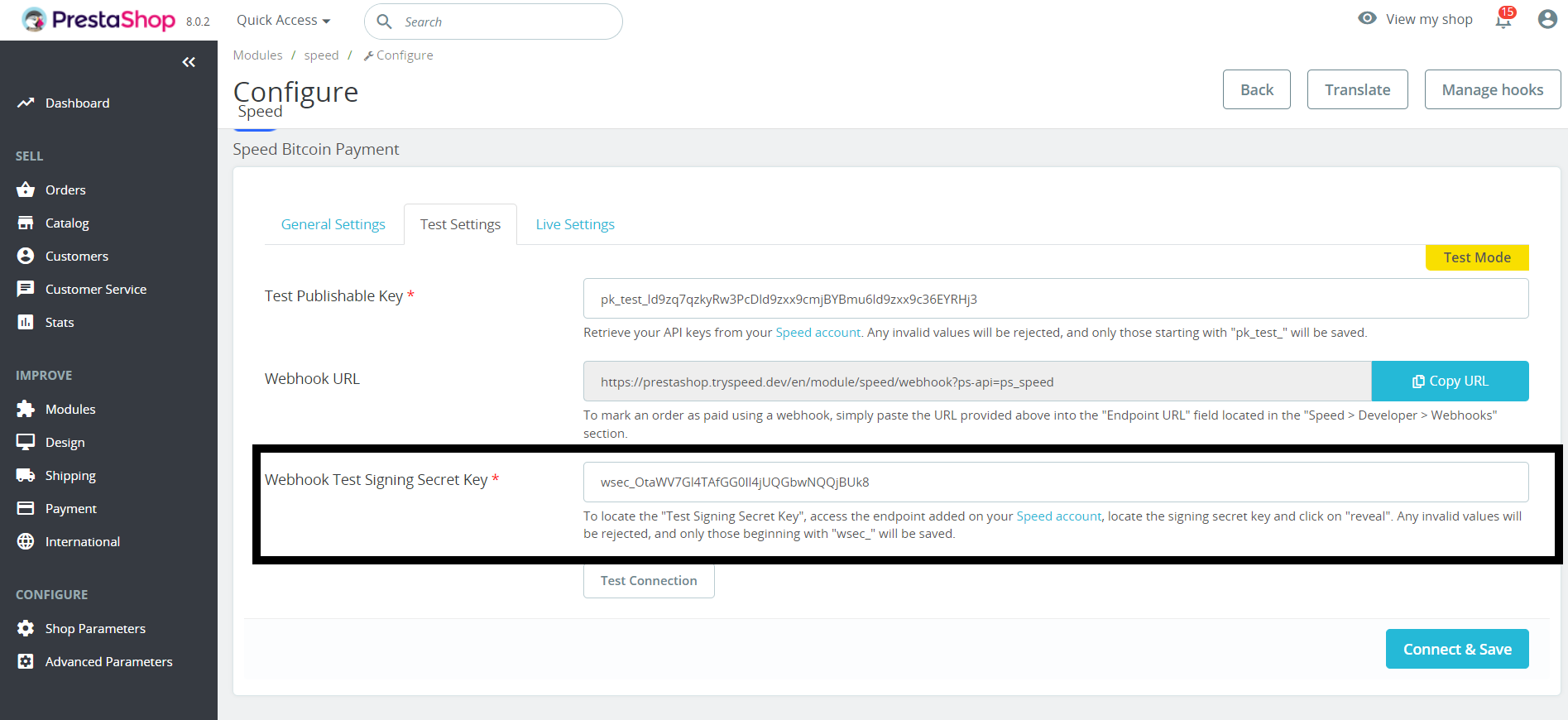Collapse the sidebar with double-chevron icon

tap(189, 62)
